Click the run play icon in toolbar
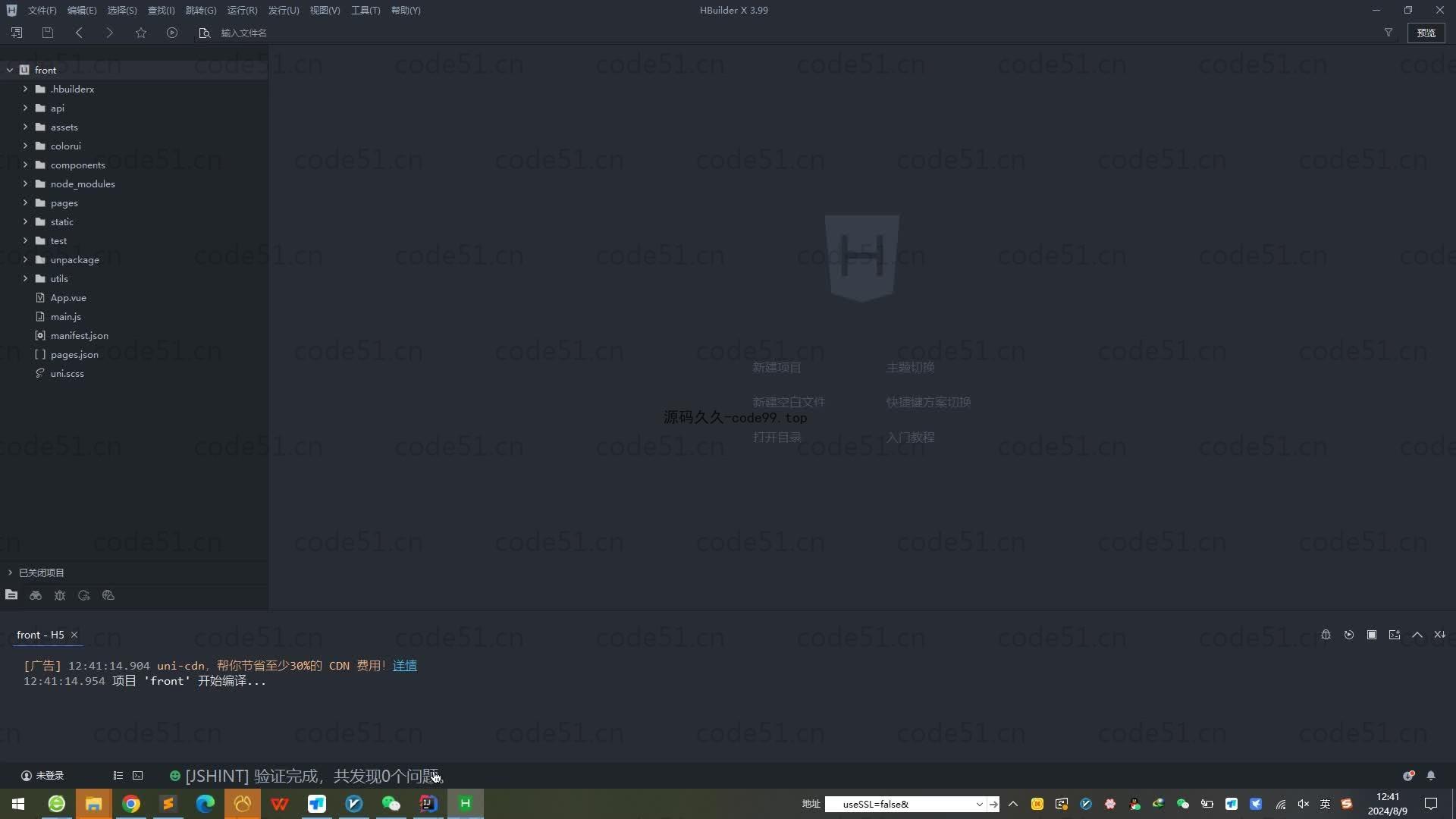The image size is (1456, 819). 172,33
